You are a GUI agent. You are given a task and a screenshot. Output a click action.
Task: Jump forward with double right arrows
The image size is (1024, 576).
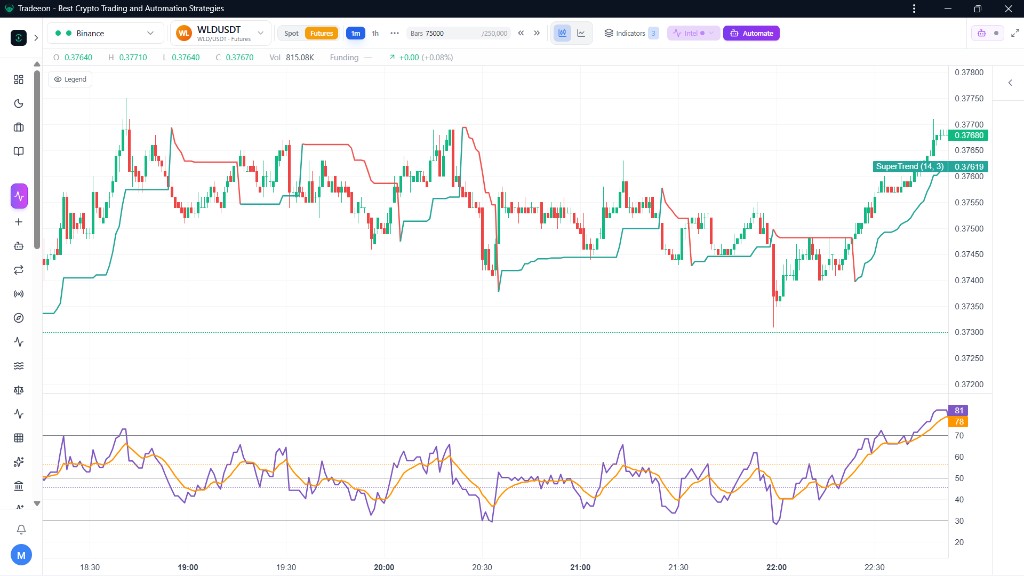[537, 33]
